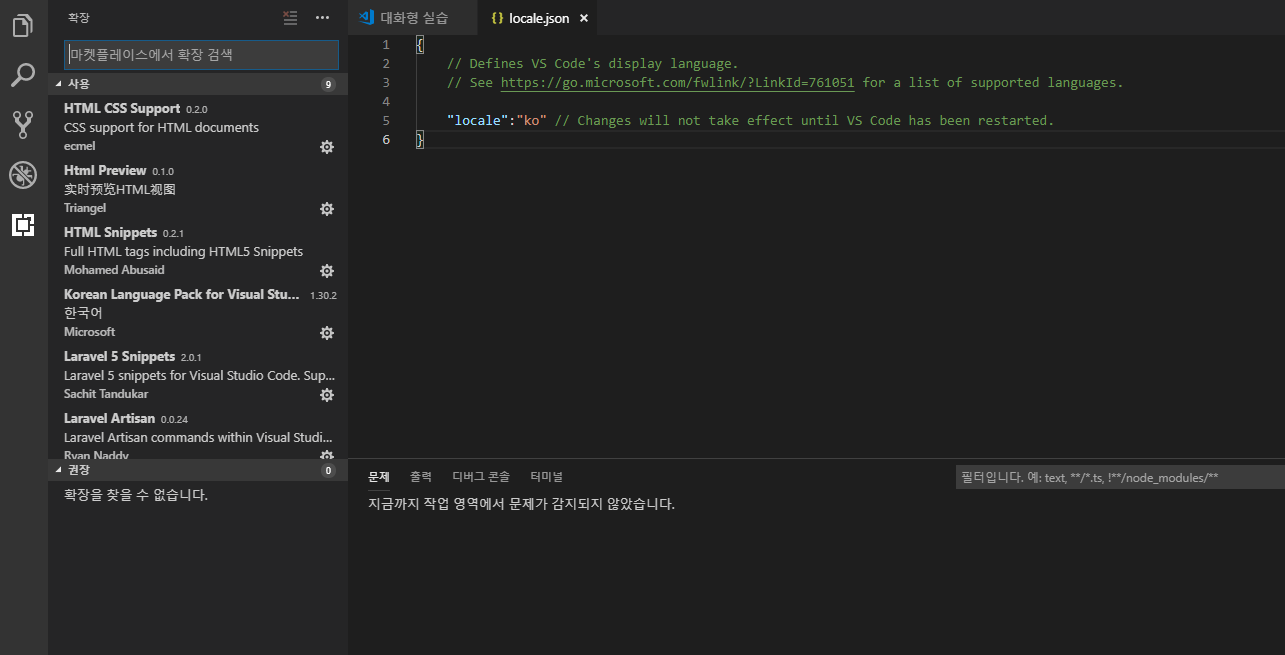Click the "ko" locale value in the editor

(530, 121)
